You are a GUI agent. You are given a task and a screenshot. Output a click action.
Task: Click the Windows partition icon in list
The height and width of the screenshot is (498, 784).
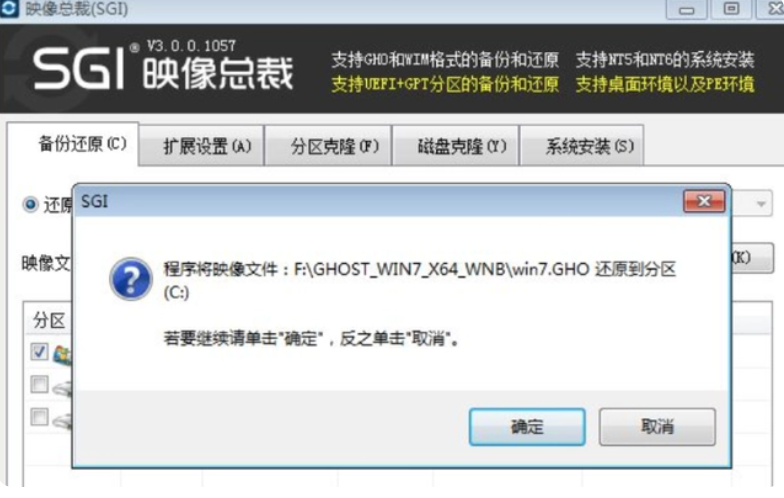pos(63,354)
